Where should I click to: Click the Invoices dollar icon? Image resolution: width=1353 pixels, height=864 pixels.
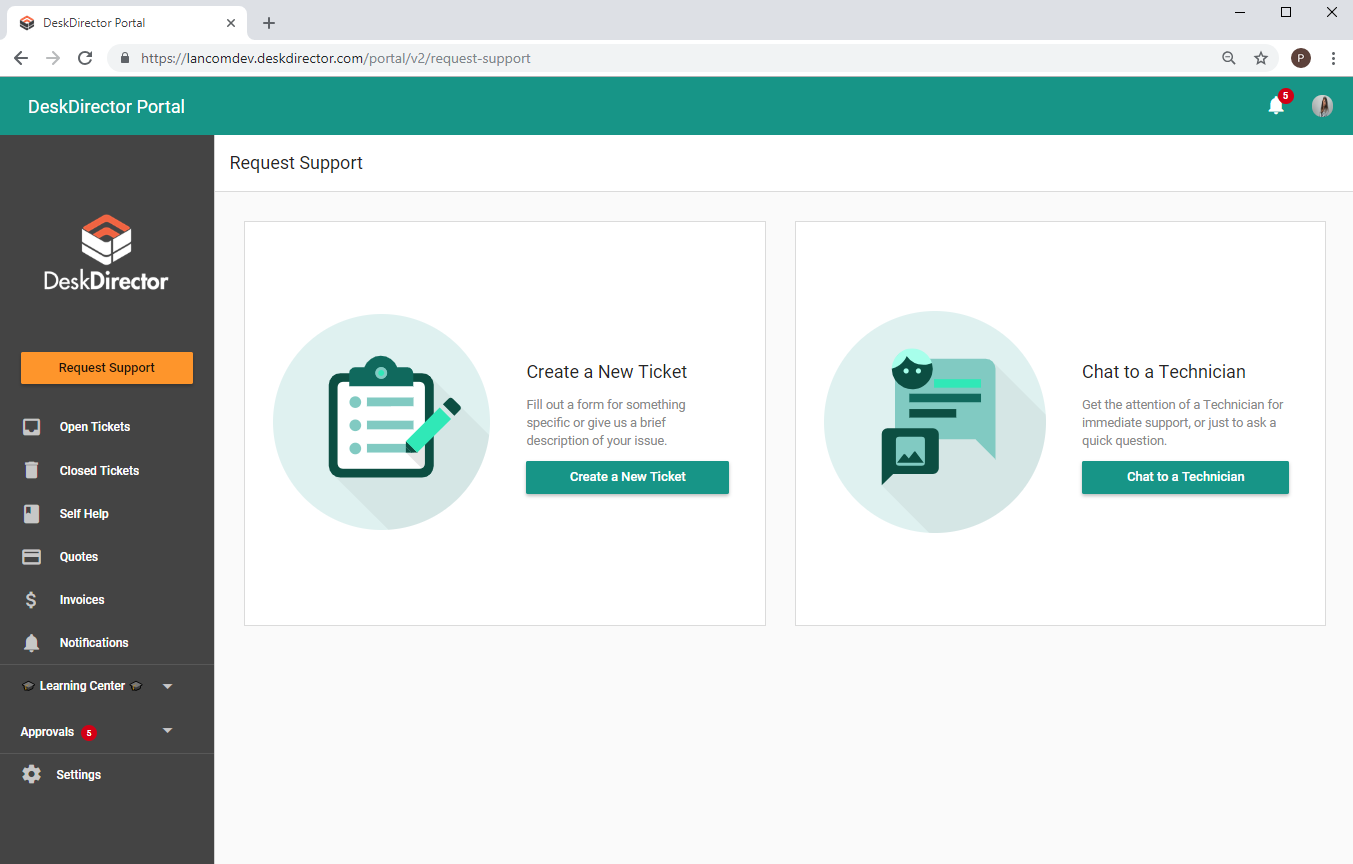pyautogui.click(x=32, y=600)
